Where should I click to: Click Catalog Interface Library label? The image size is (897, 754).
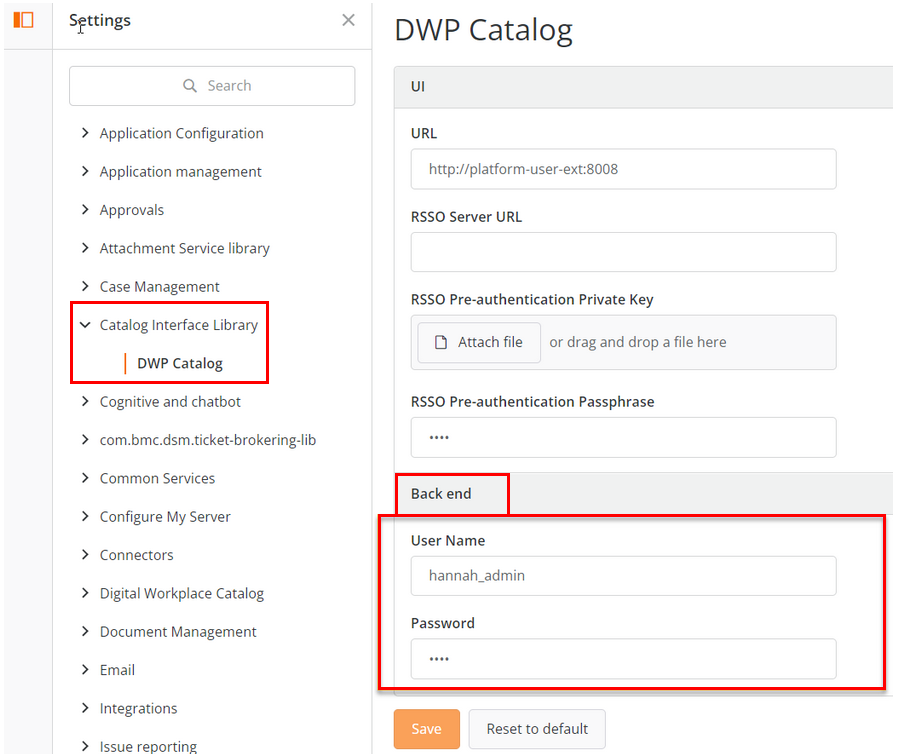[178, 325]
